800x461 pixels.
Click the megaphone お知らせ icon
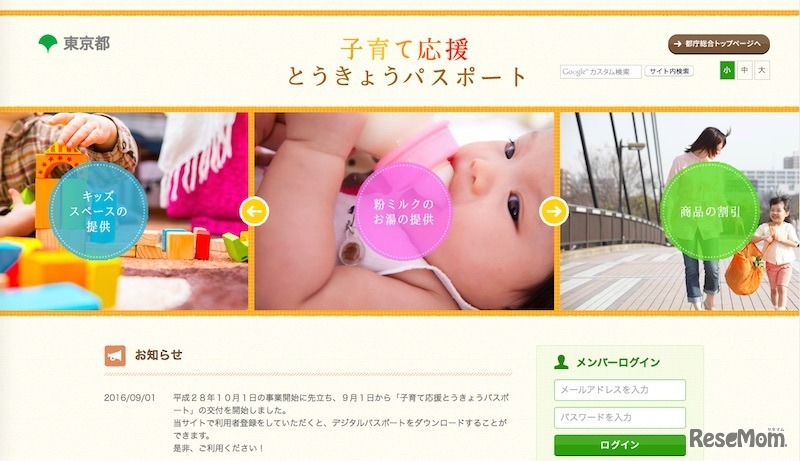pos(115,355)
